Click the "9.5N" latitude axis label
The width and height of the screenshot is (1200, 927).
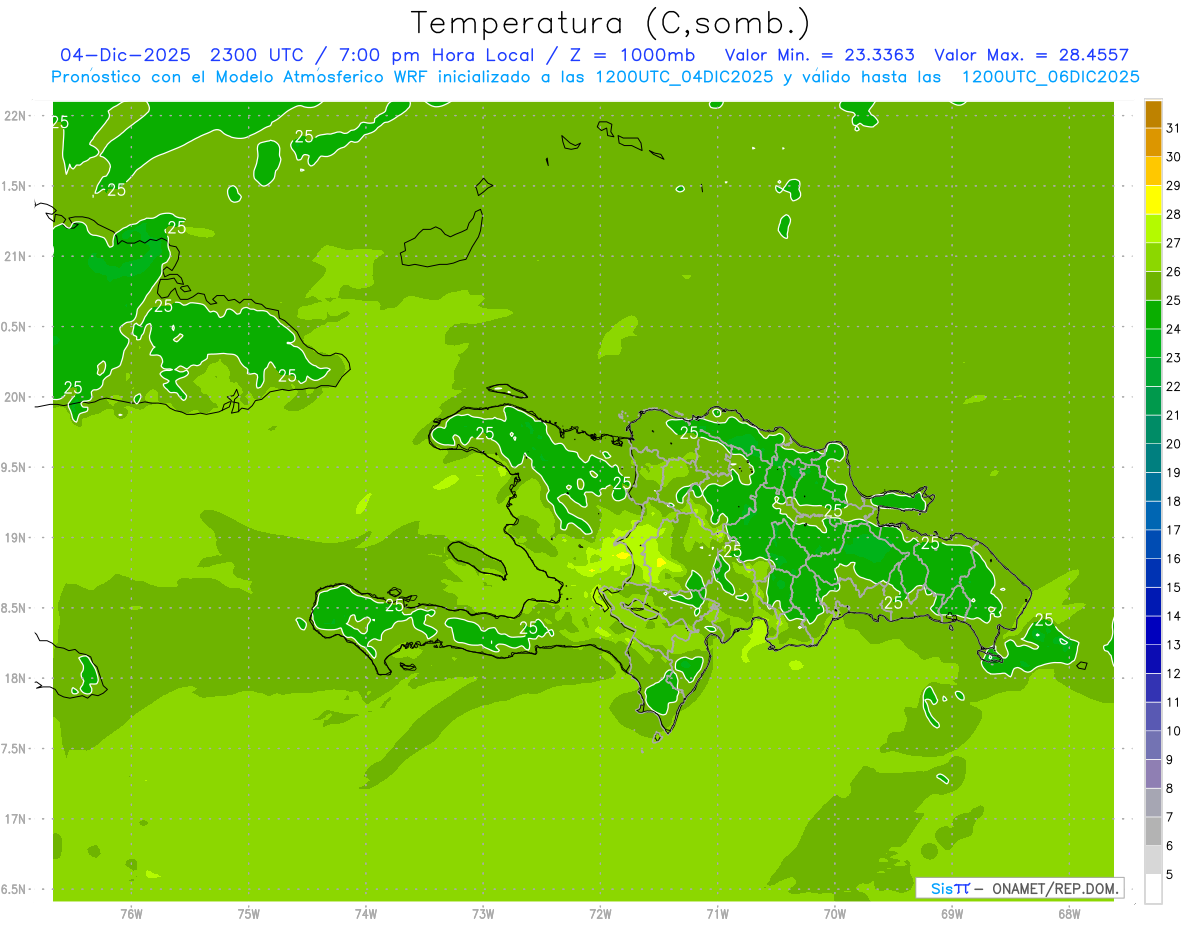click(x=15, y=467)
